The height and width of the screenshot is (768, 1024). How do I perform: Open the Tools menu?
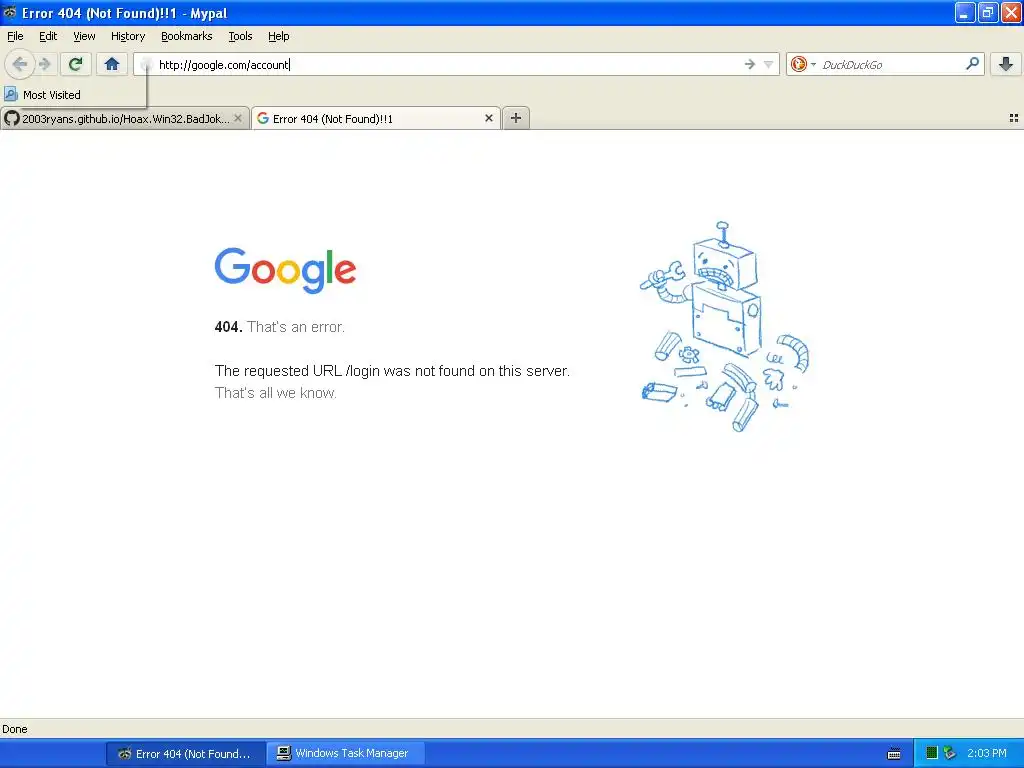coord(240,36)
